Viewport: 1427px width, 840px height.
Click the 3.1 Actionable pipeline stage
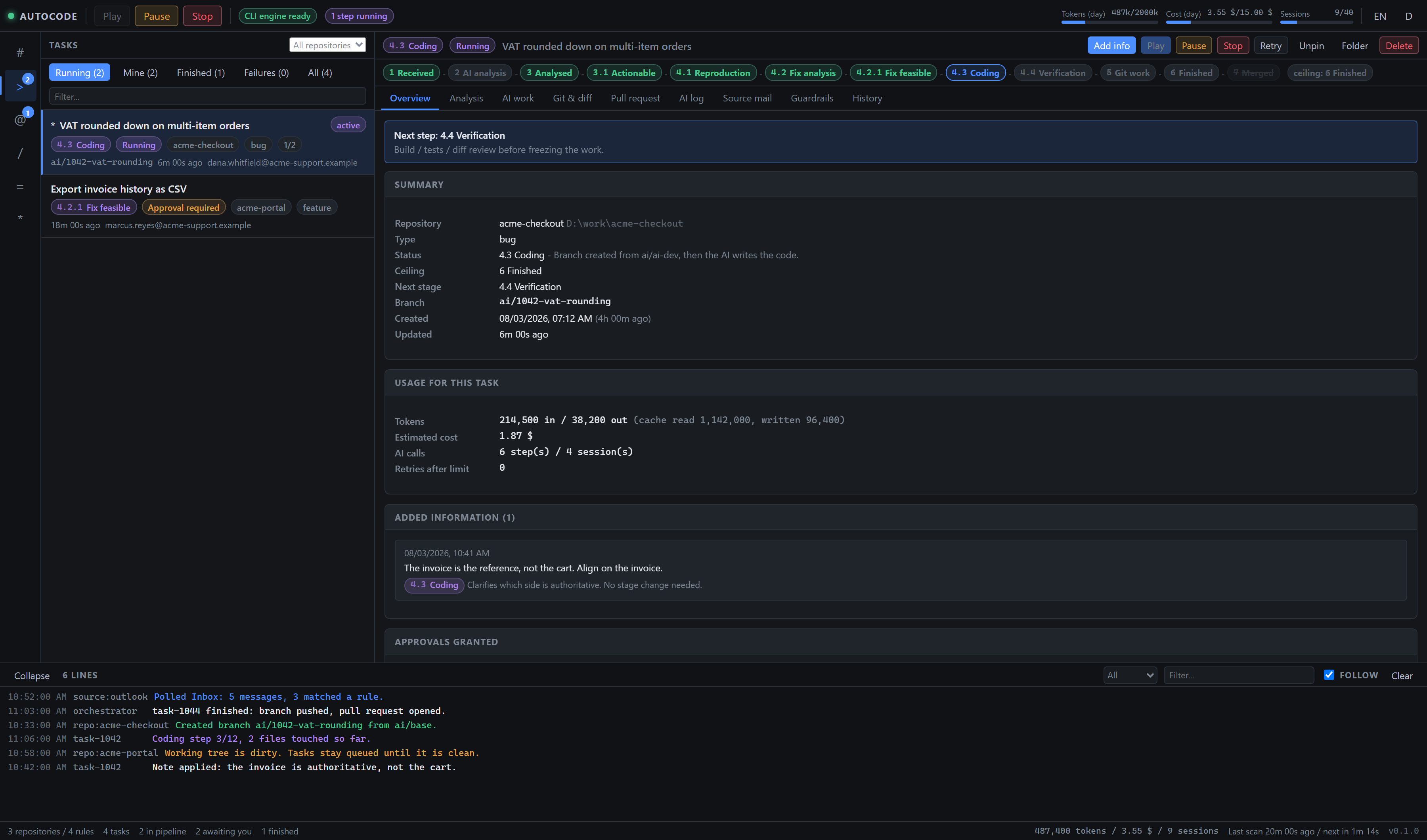624,73
